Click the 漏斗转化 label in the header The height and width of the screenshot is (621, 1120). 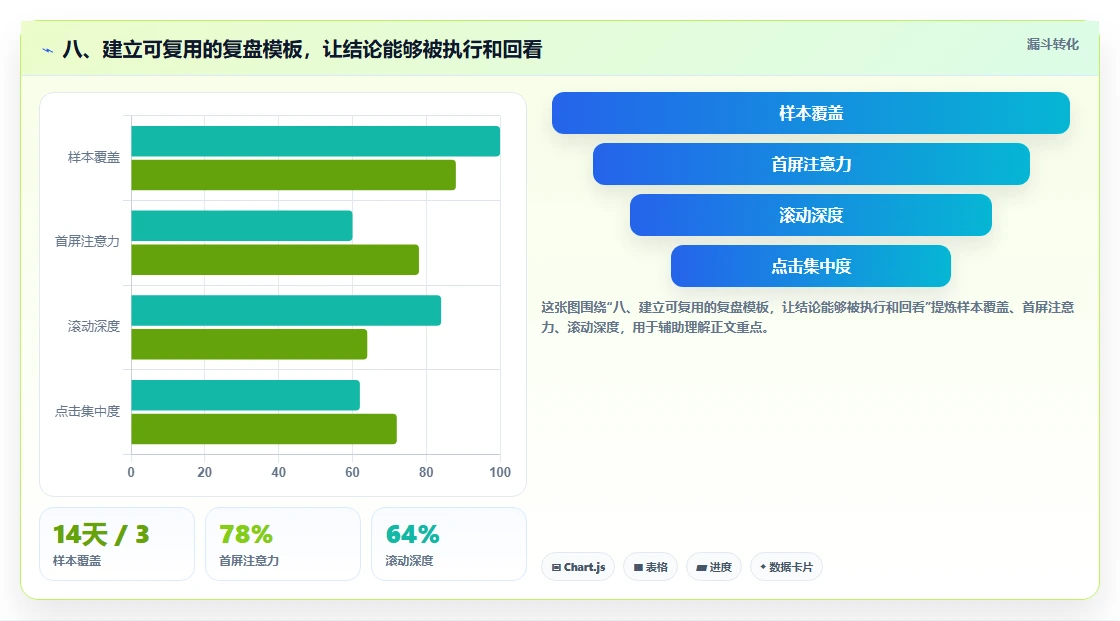click(x=1052, y=44)
